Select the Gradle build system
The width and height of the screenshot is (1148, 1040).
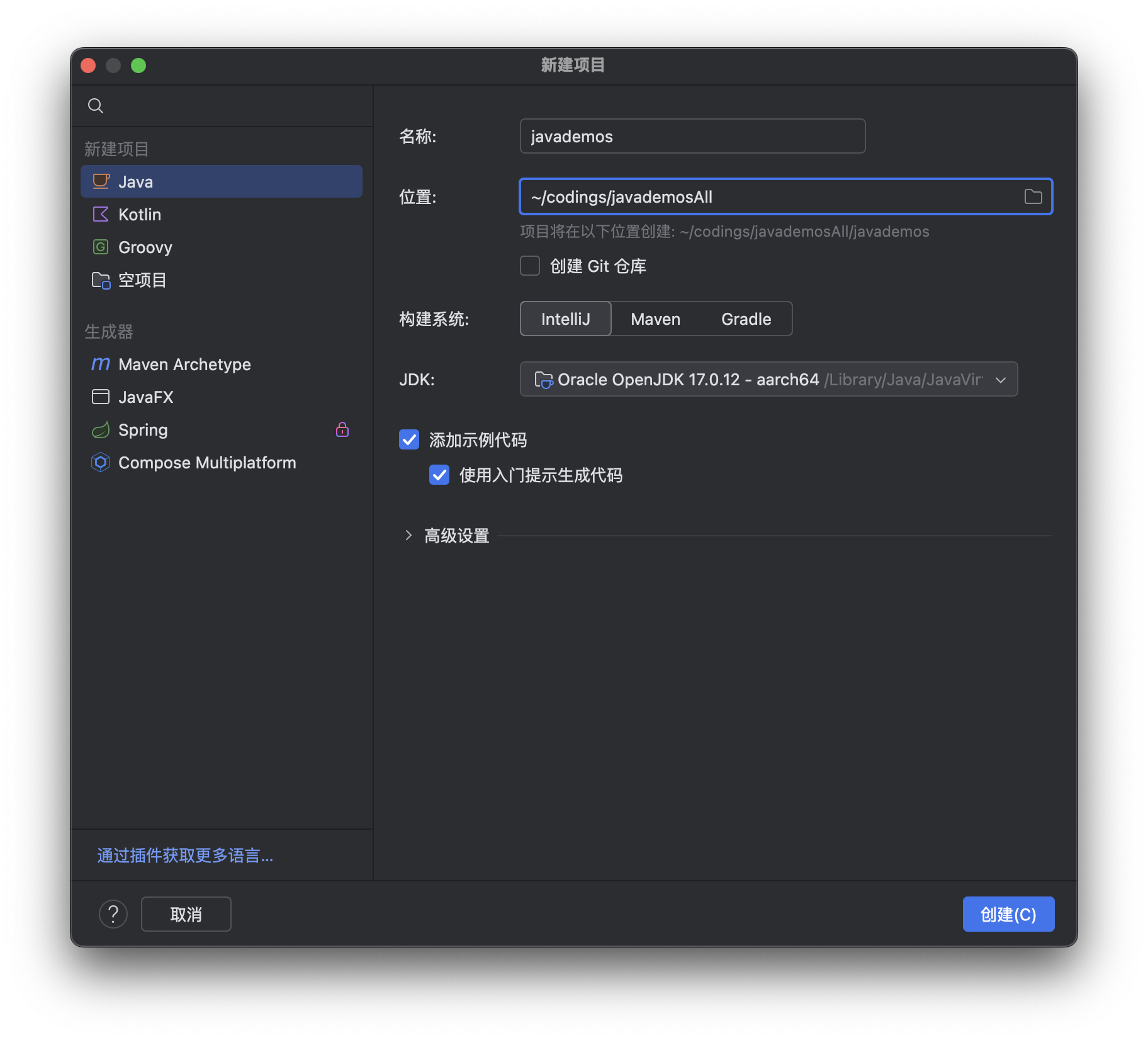pyautogui.click(x=746, y=319)
